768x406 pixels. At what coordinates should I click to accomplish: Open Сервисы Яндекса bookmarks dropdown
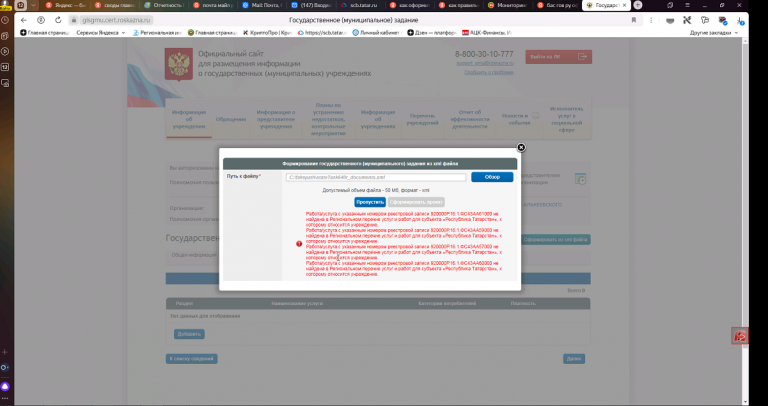coord(101,32)
